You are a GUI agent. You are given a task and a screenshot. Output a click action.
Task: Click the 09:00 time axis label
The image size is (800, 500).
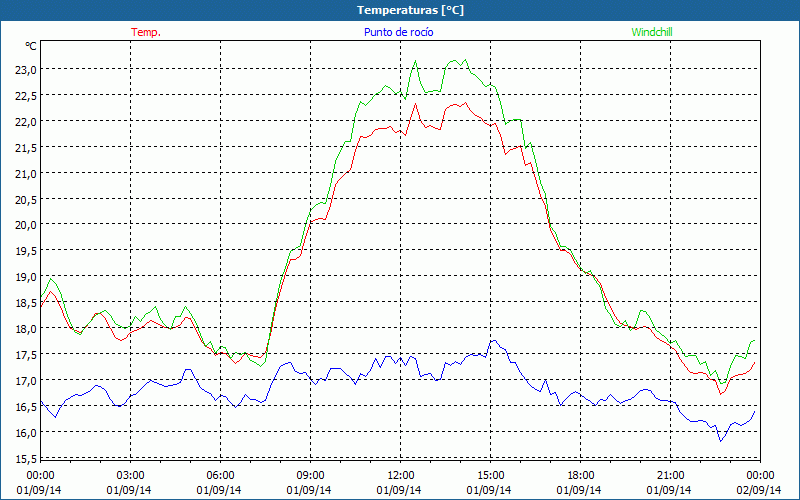click(310, 476)
